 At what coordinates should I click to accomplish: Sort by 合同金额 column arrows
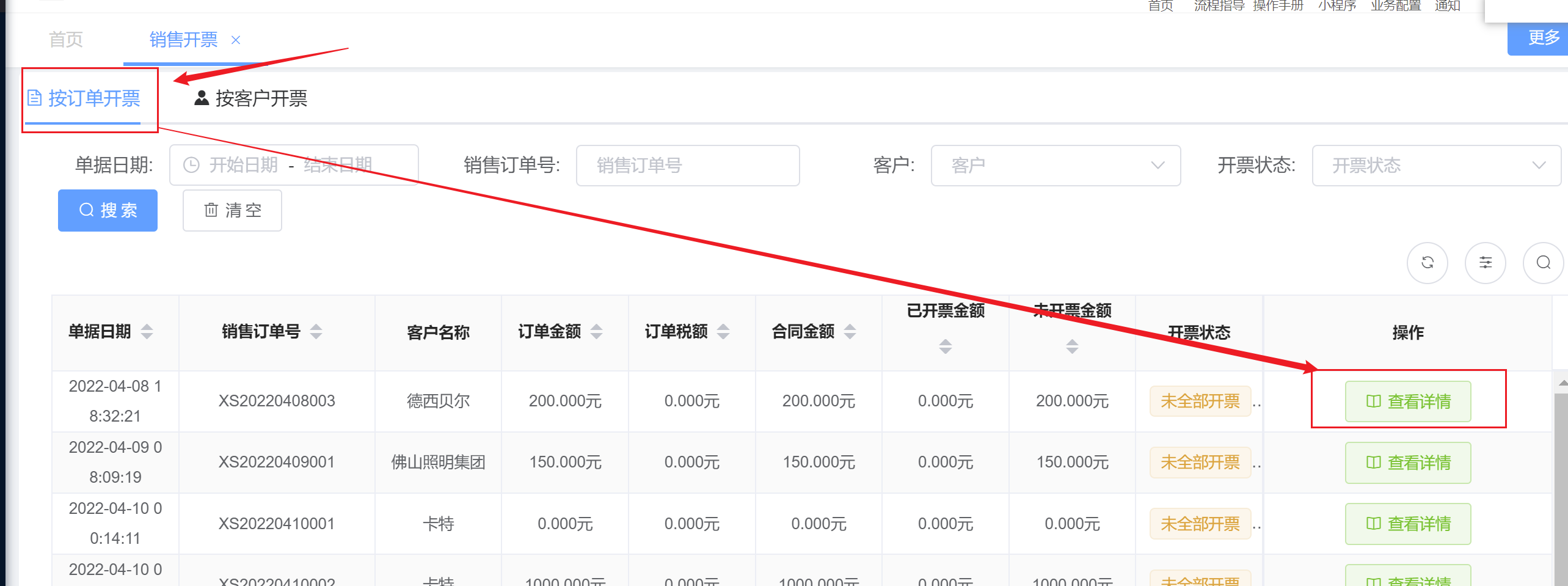[x=850, y=332]
